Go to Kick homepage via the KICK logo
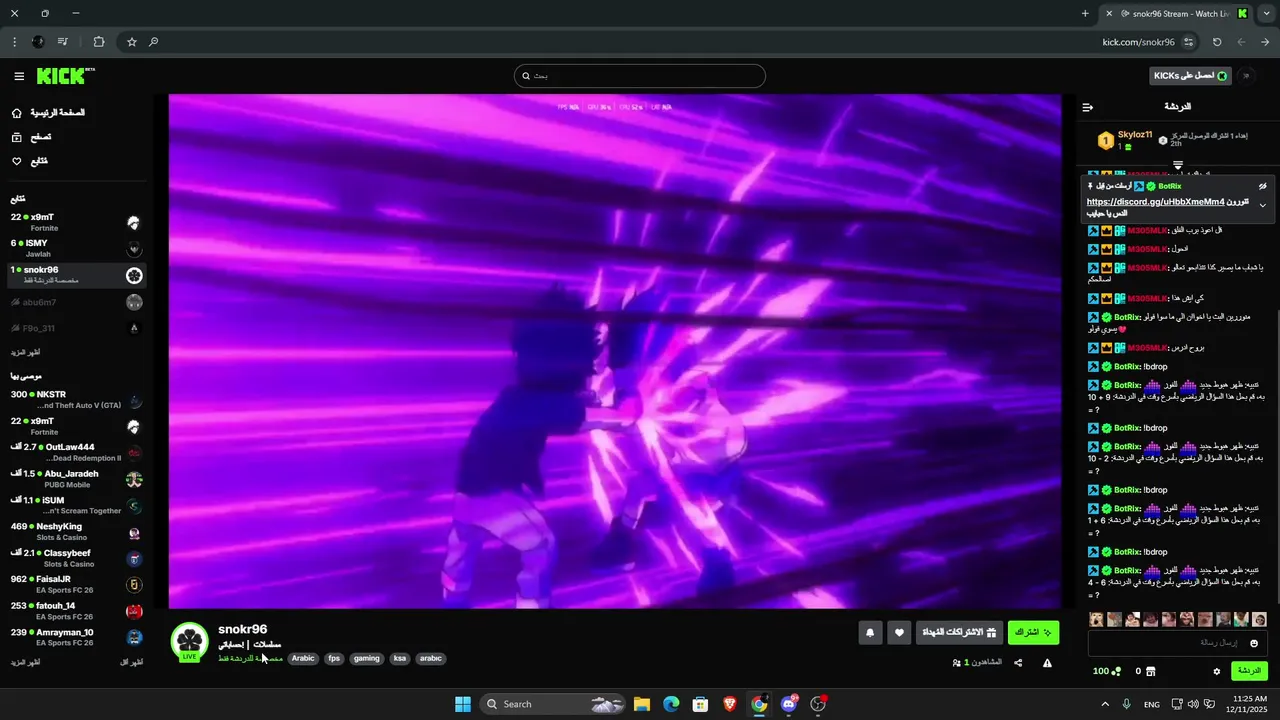Viewport: 1280px width, 720px height. pyautogui.click(x=65, y=76)
